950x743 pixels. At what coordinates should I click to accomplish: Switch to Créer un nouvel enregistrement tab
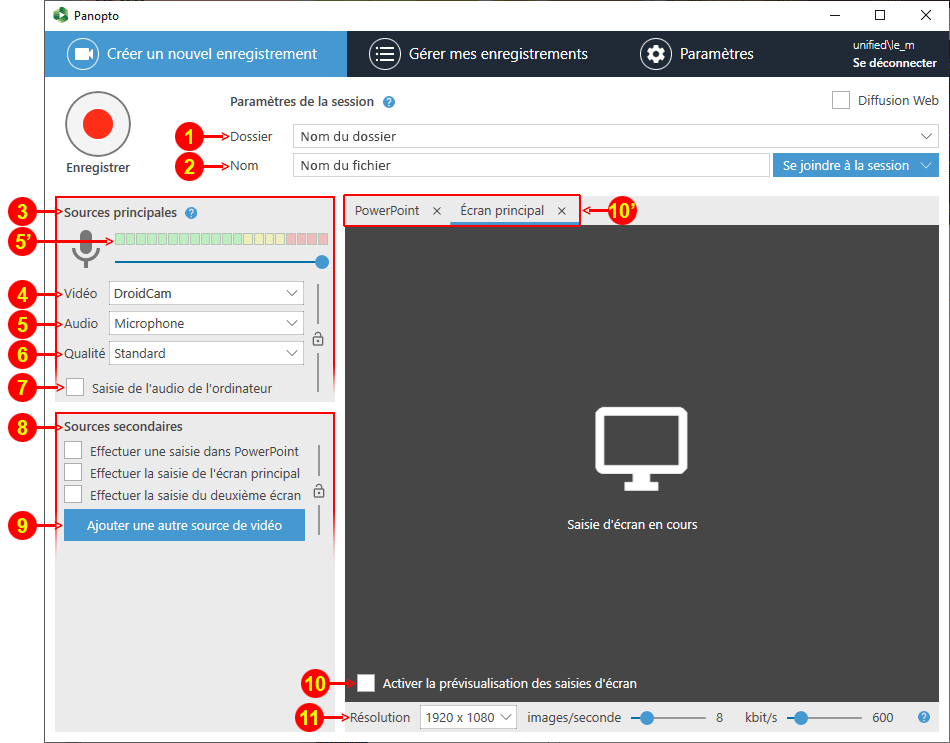(x=196, y=54)
